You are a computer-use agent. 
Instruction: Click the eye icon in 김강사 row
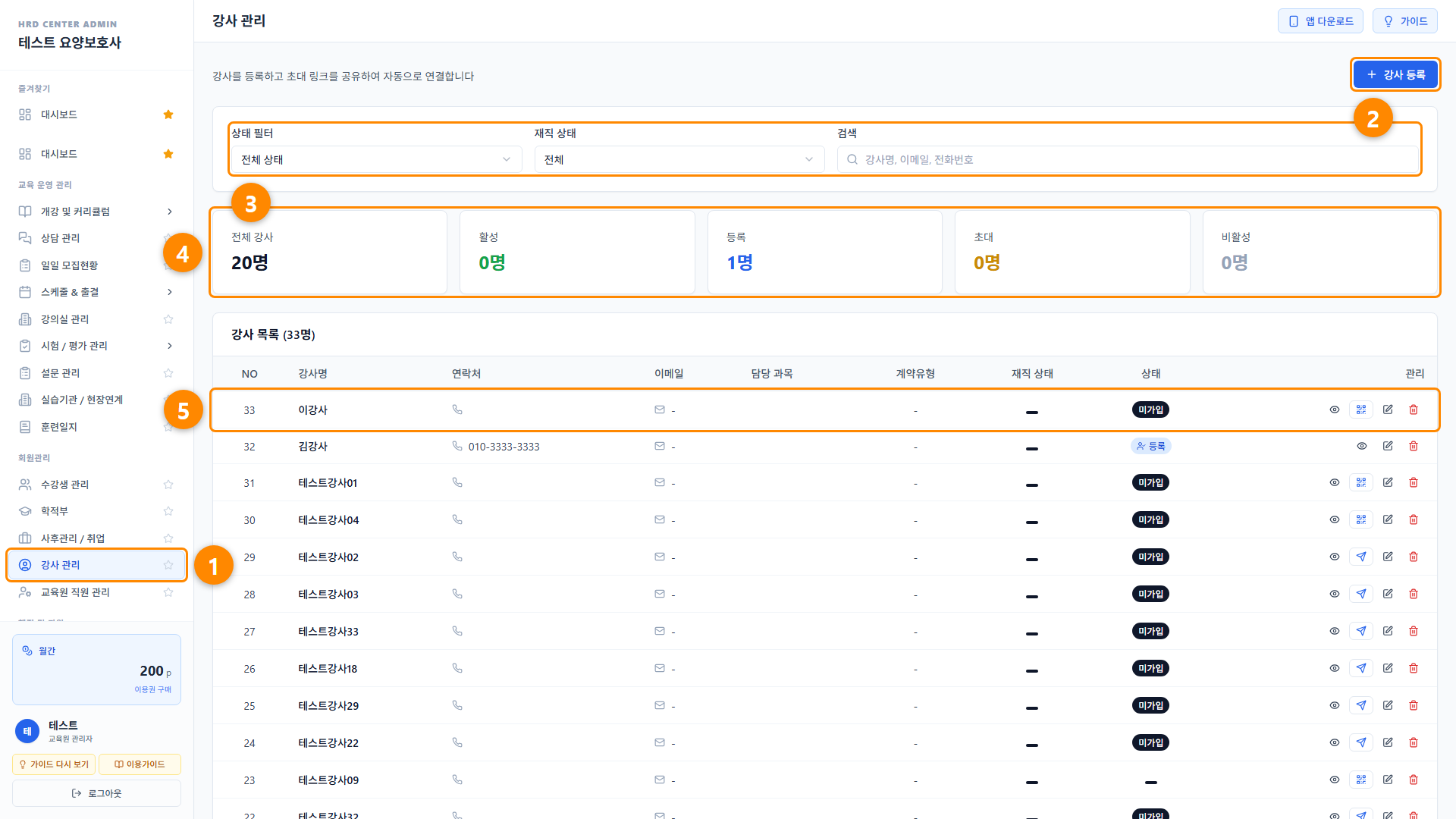click(x=1362, y=446)
